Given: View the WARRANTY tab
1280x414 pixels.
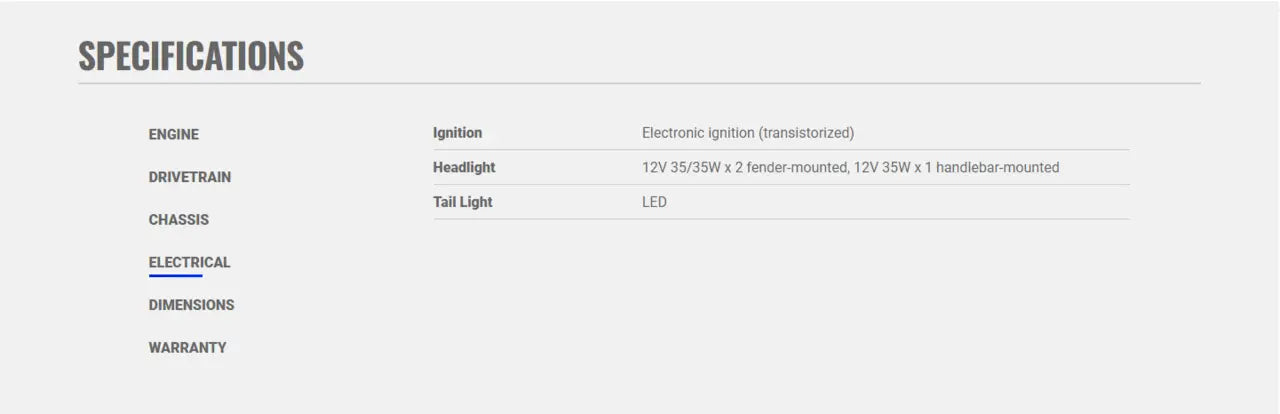Looking at the screenshot, I should point(187,348).
